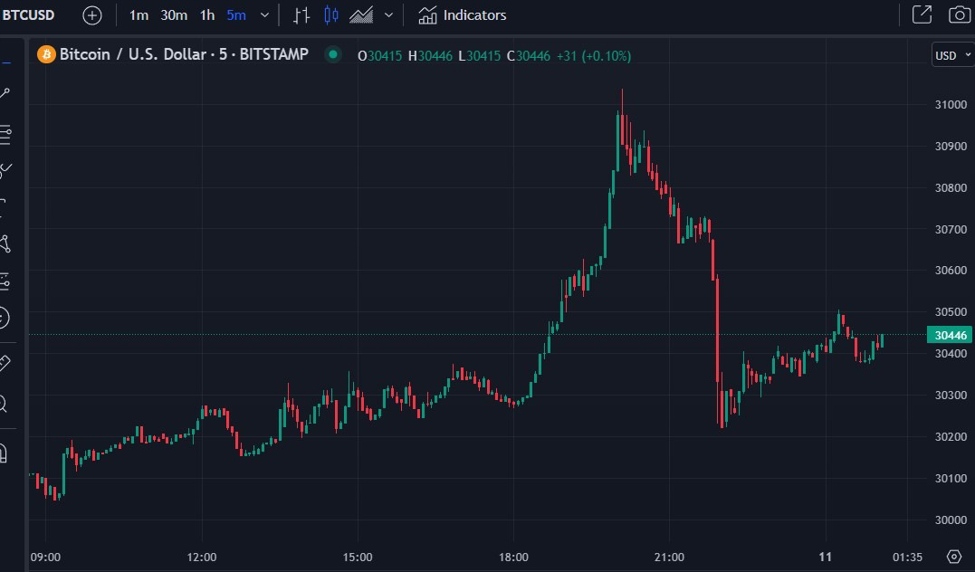
Task: Select the Zoom In magnifier tool
Action: (4, 405)
